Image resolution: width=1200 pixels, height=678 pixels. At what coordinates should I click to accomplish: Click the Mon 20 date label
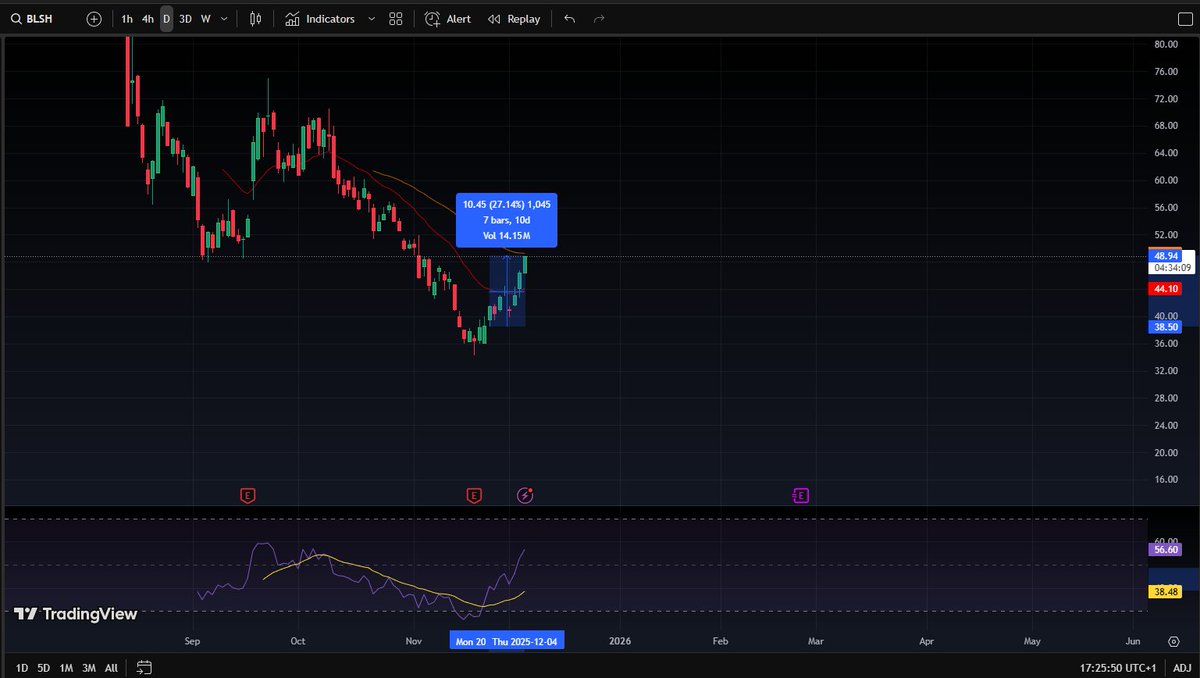470,641
